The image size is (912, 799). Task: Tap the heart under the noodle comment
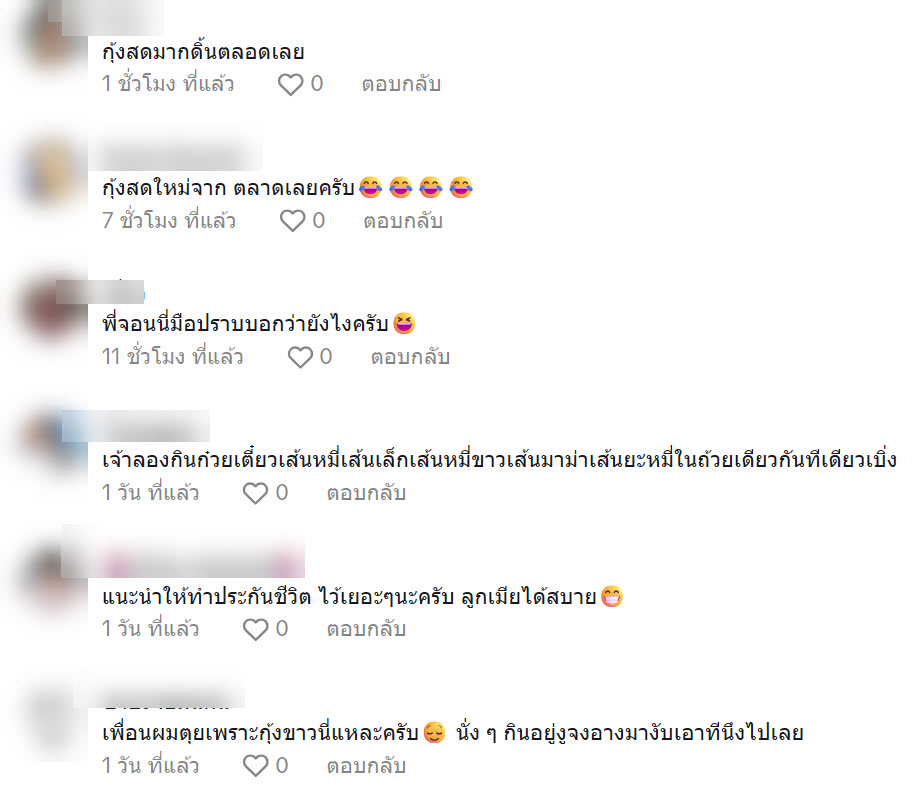pyautogui.click(x=255, y=493)
